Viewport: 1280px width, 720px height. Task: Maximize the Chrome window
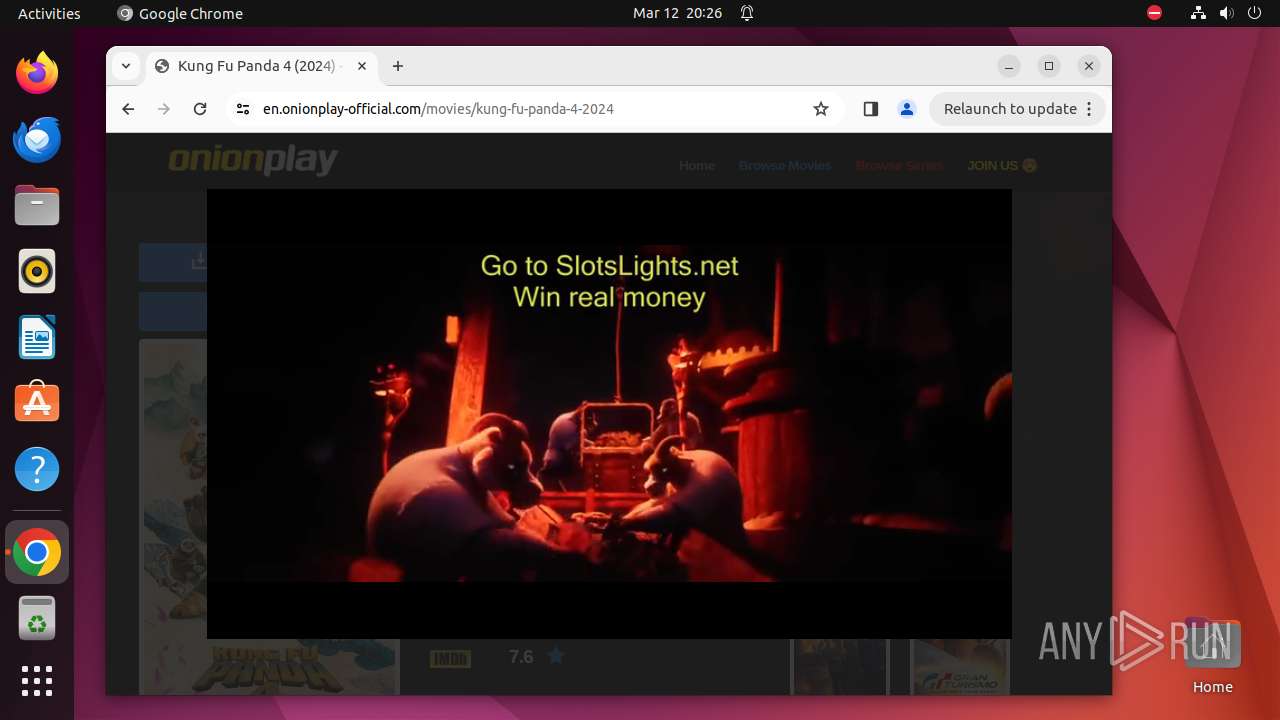(1049, 66)
